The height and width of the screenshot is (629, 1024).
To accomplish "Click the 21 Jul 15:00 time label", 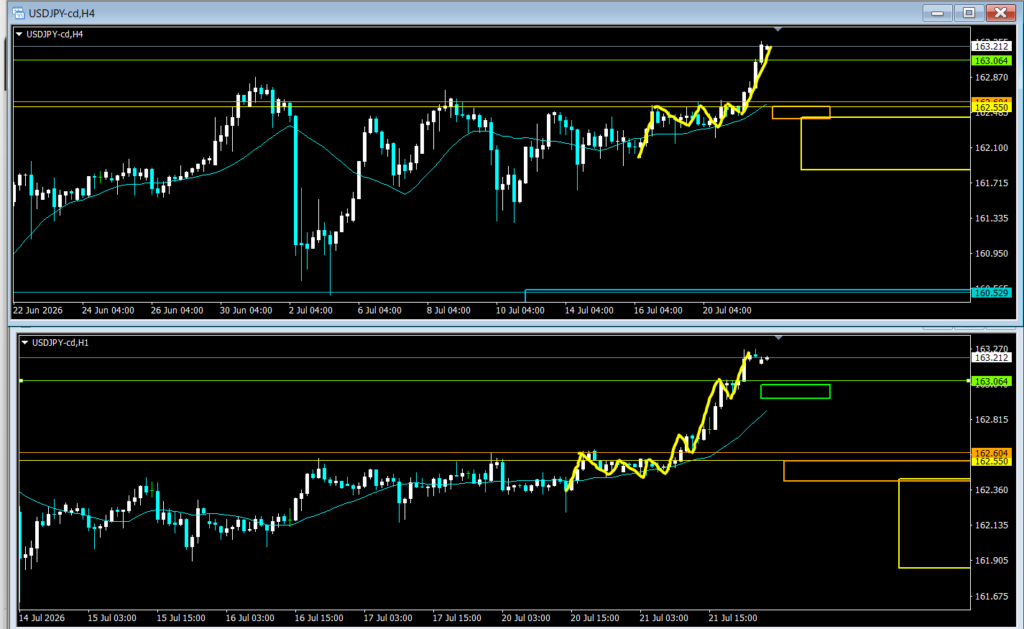I will 733,618.
